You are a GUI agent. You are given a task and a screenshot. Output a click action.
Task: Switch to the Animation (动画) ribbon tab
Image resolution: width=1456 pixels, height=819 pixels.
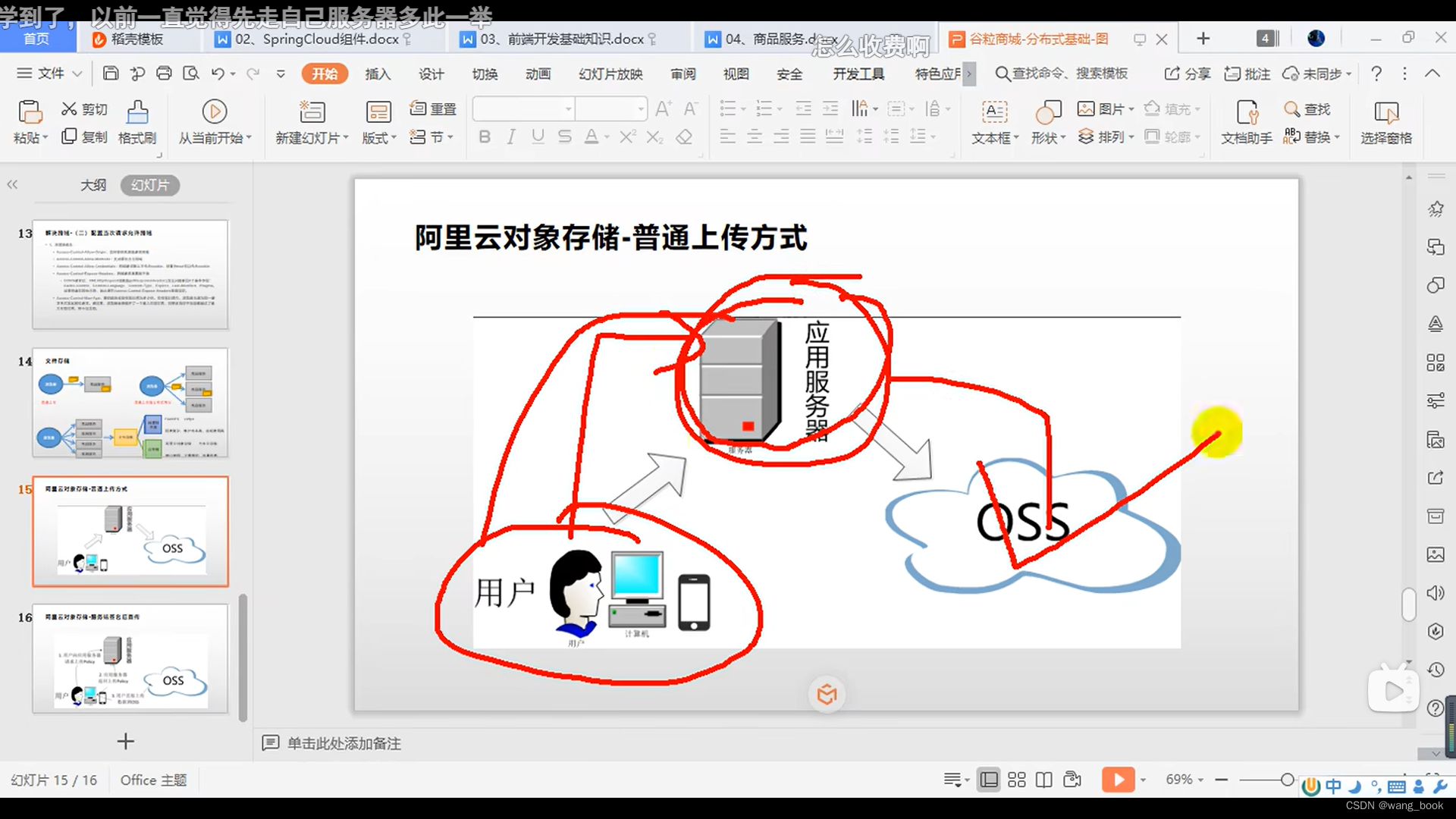pyautogui.click(x=538, y=74)
